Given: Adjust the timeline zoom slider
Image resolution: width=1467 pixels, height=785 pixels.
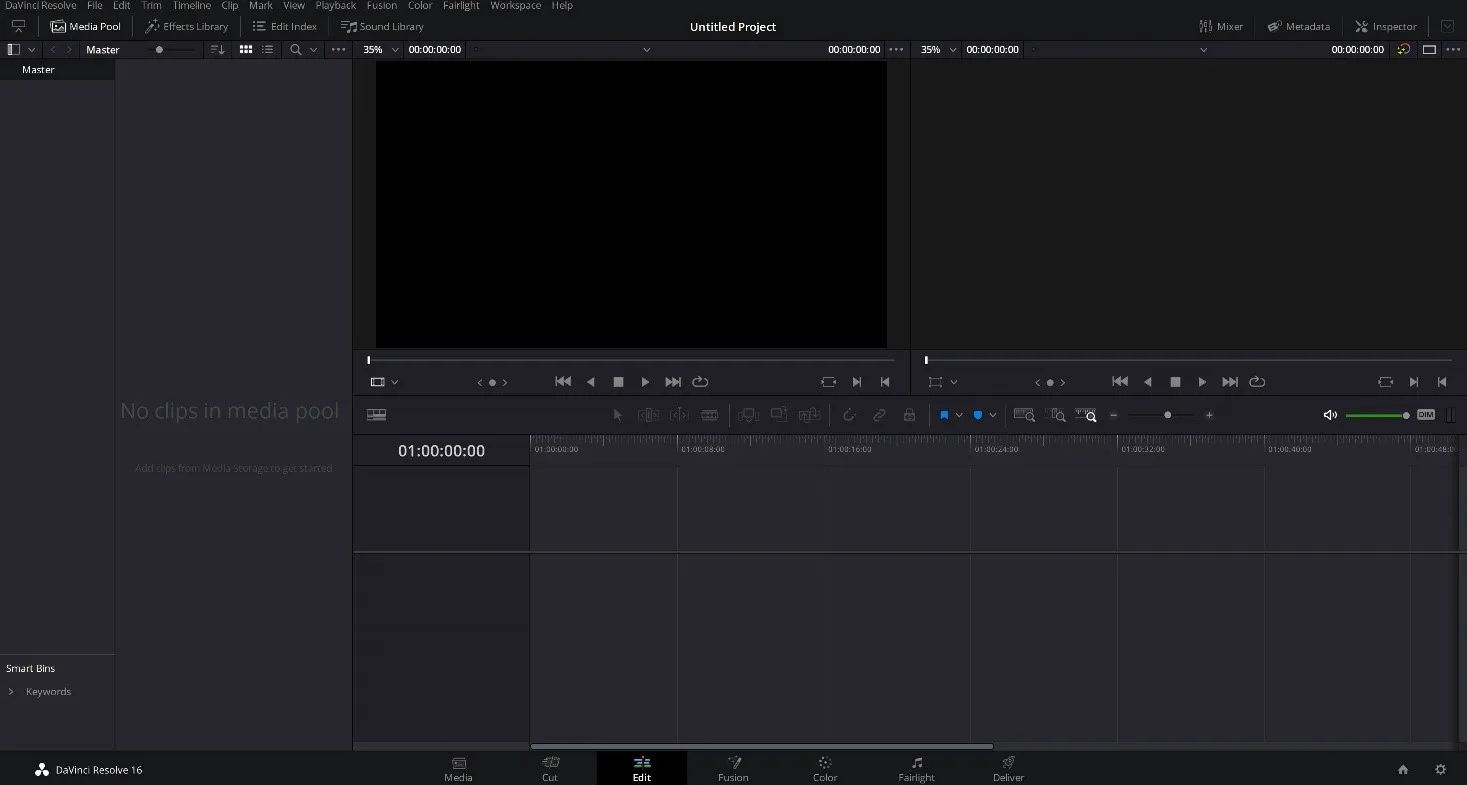Looking at the screenshot, I should coord(1167,415).
